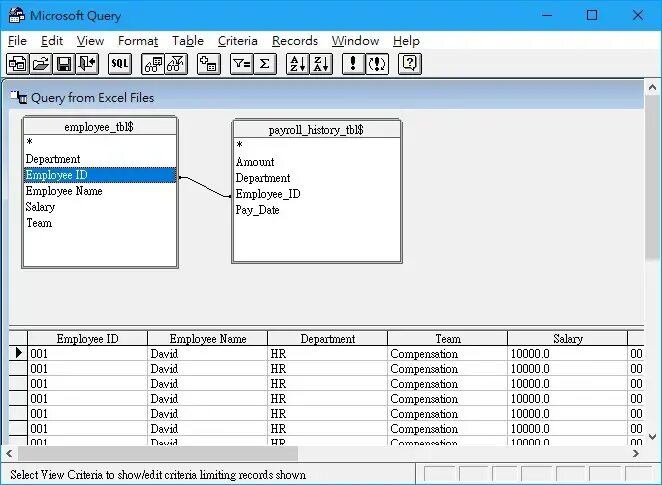
Task: Click the Query Now exclamation icon
Action: point(353,64)
